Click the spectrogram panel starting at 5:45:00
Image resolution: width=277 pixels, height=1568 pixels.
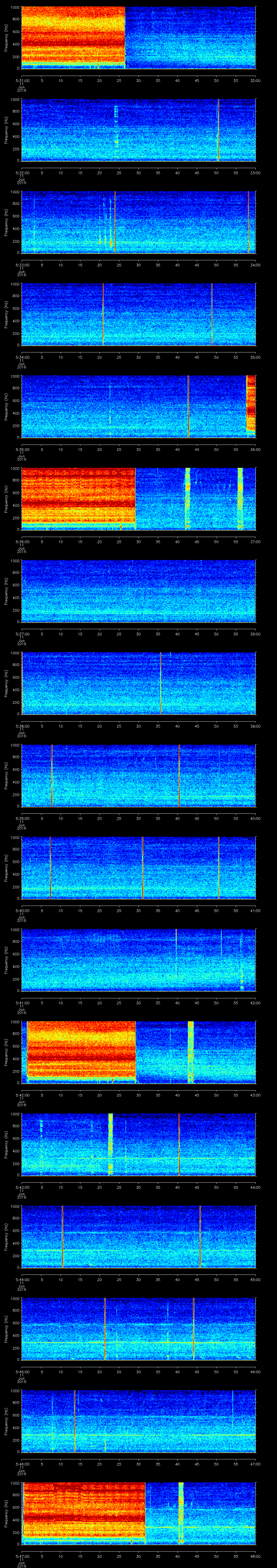click(x=138, y=1329)
